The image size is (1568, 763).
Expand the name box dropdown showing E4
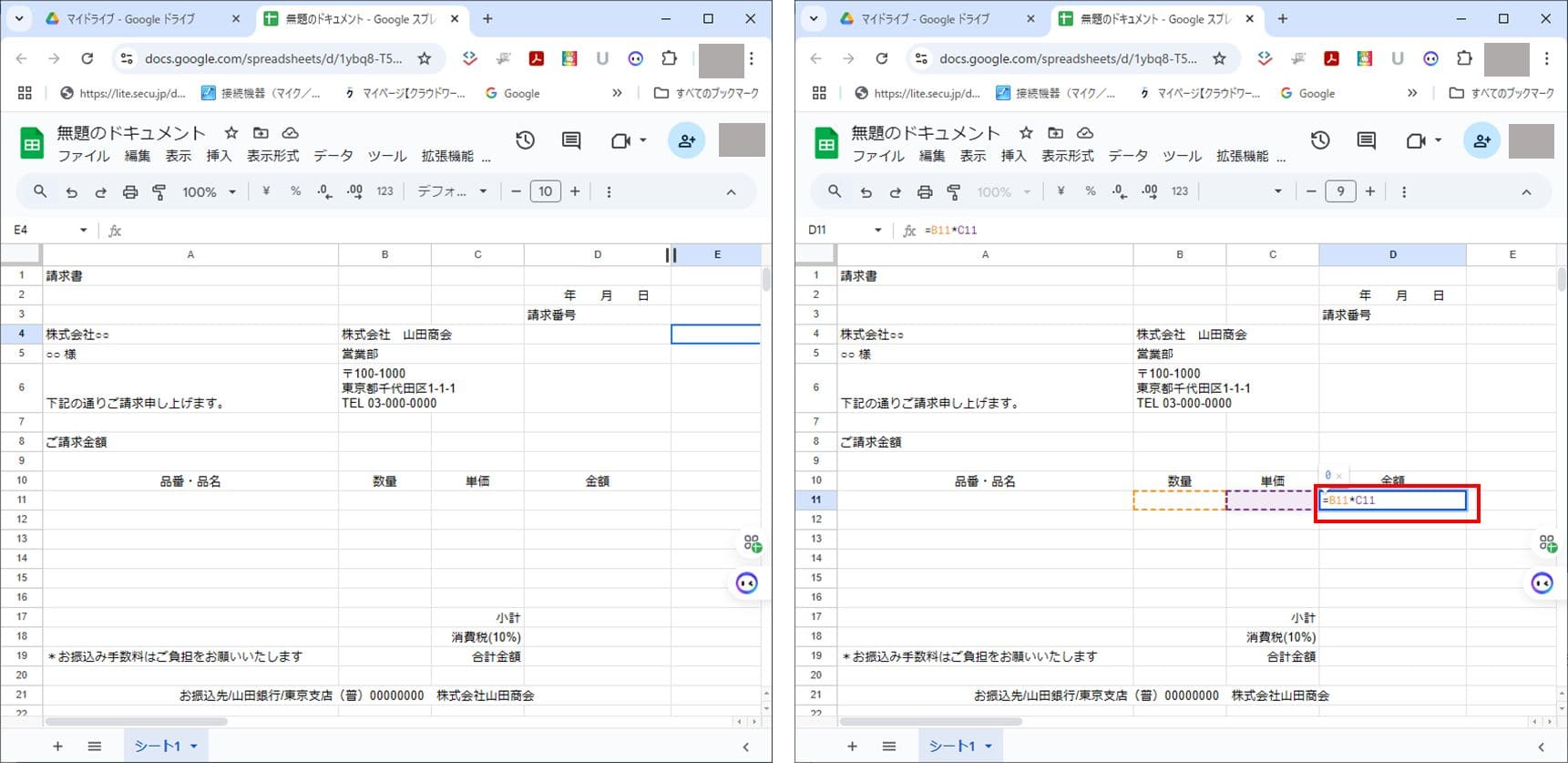(x=83, y=231)
